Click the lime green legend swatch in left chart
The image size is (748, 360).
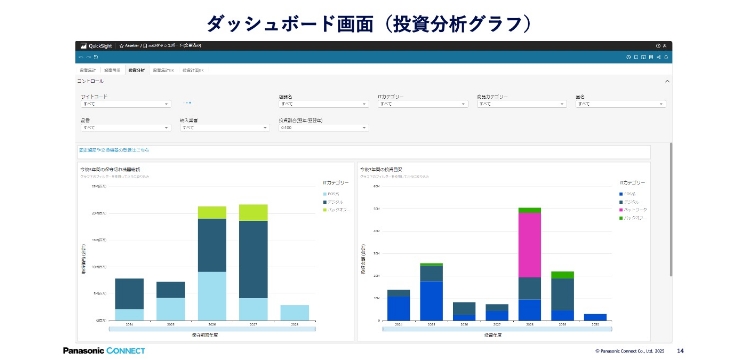coord(325,209)
